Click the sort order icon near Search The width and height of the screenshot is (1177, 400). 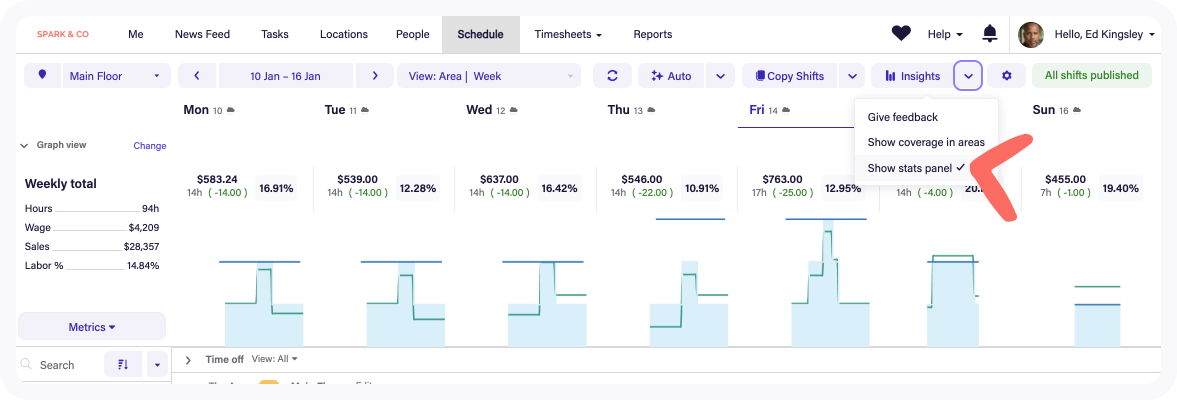pyautogui.click(x=123, y=365)
